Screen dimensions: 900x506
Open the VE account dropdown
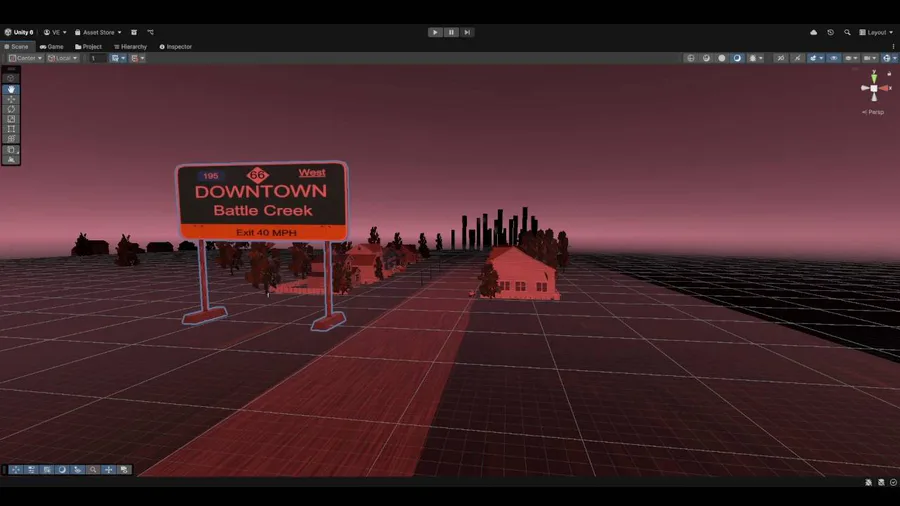(x=55, y=32)
